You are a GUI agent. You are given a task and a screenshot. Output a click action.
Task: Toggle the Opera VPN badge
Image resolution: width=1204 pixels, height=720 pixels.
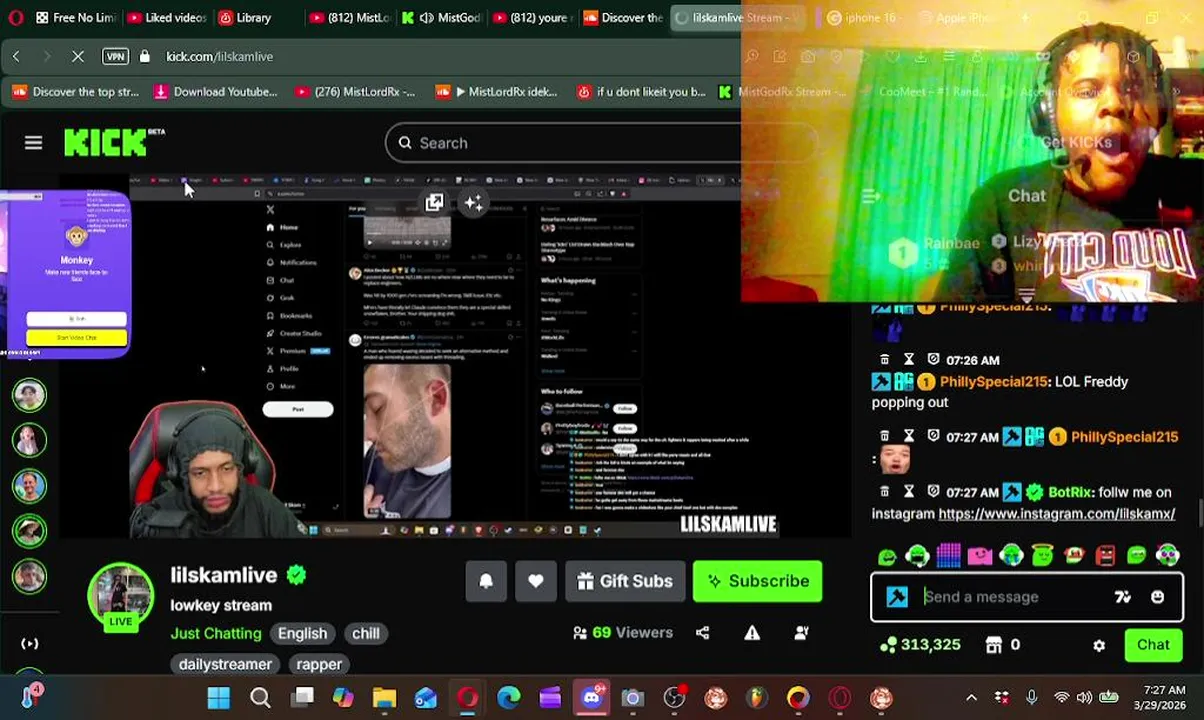pos(116,57)
